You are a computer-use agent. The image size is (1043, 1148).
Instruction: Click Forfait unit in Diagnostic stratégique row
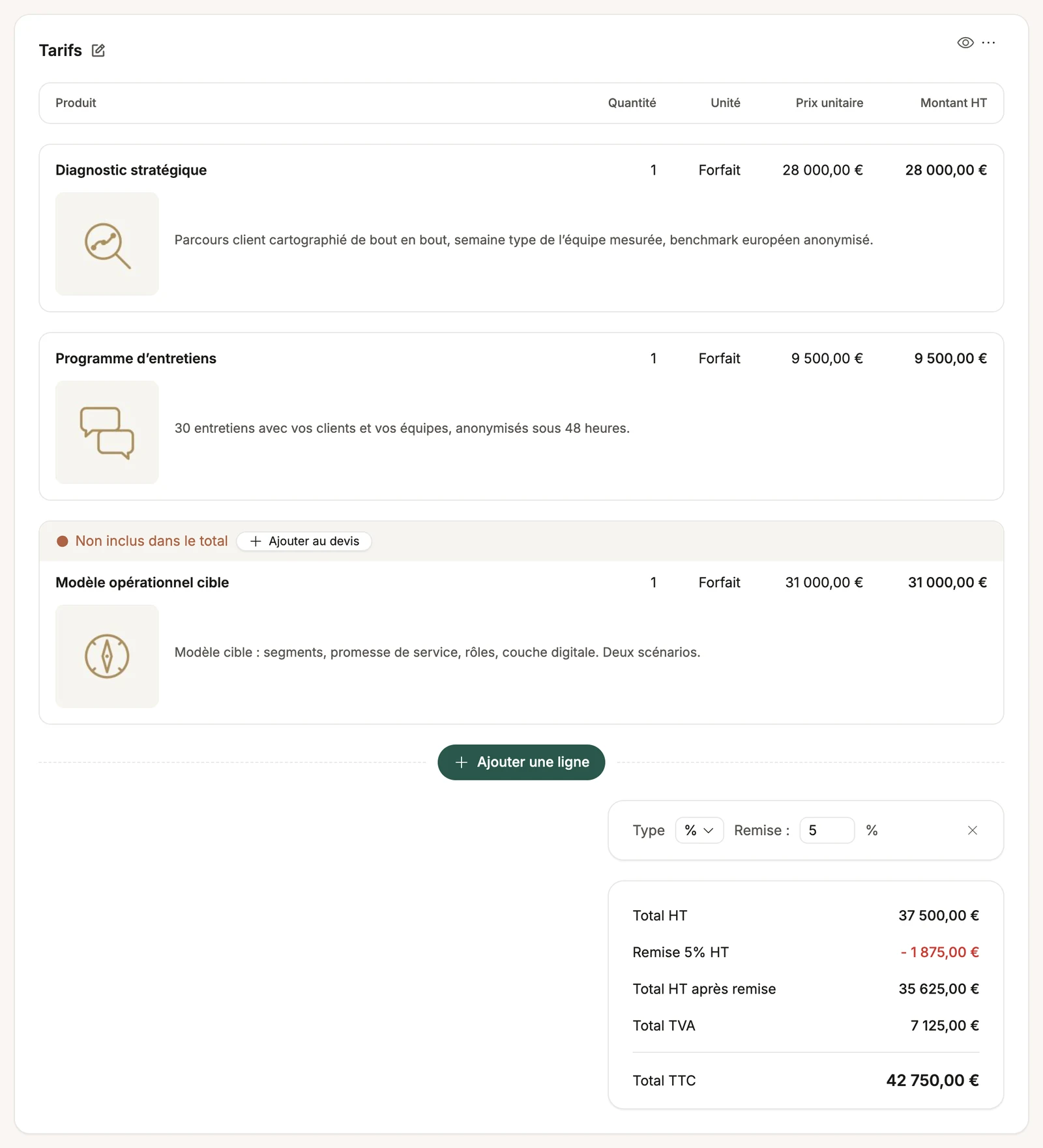pos(719,170)
